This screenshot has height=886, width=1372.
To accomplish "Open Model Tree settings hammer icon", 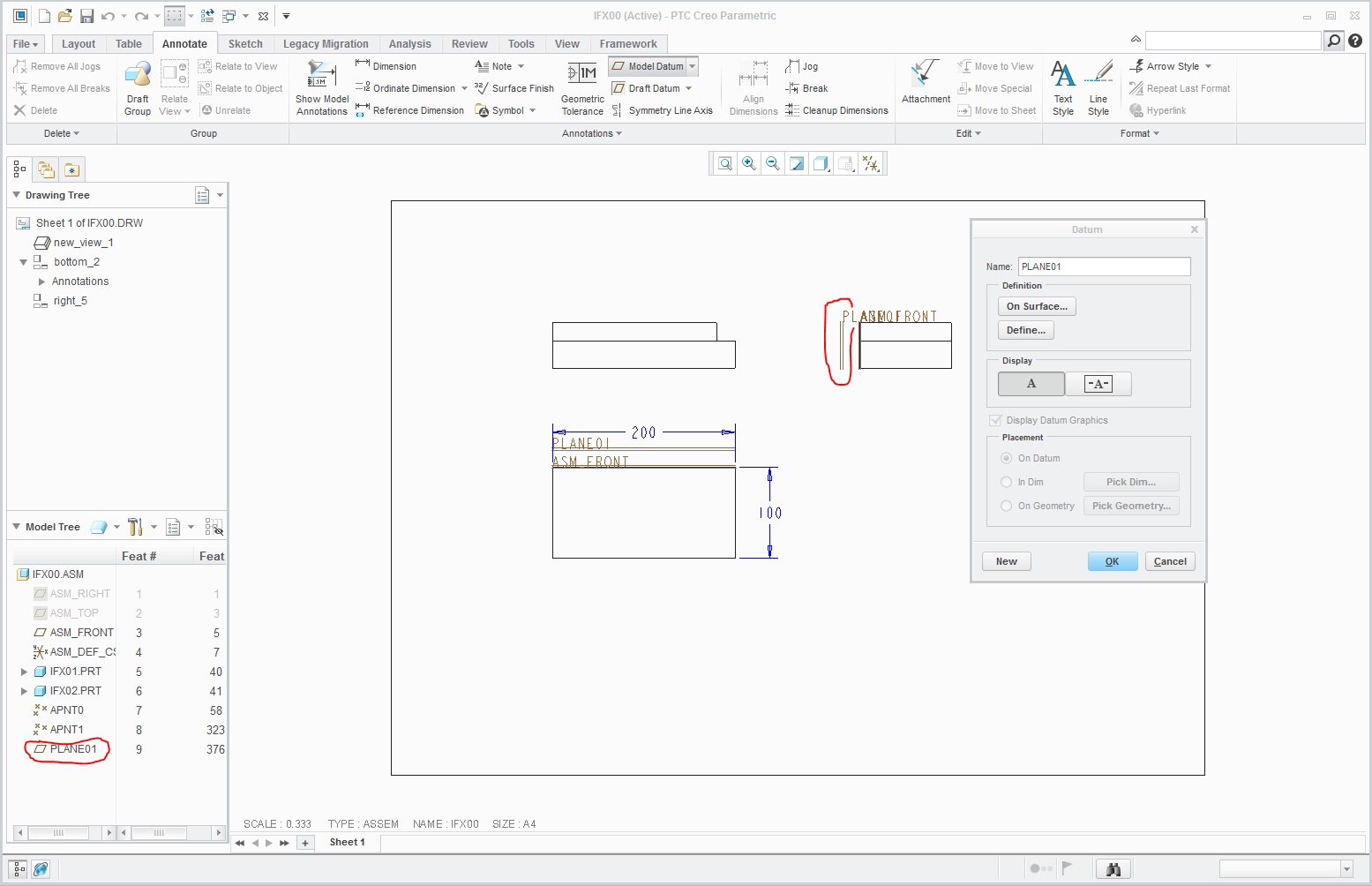I will pos(135,527).
